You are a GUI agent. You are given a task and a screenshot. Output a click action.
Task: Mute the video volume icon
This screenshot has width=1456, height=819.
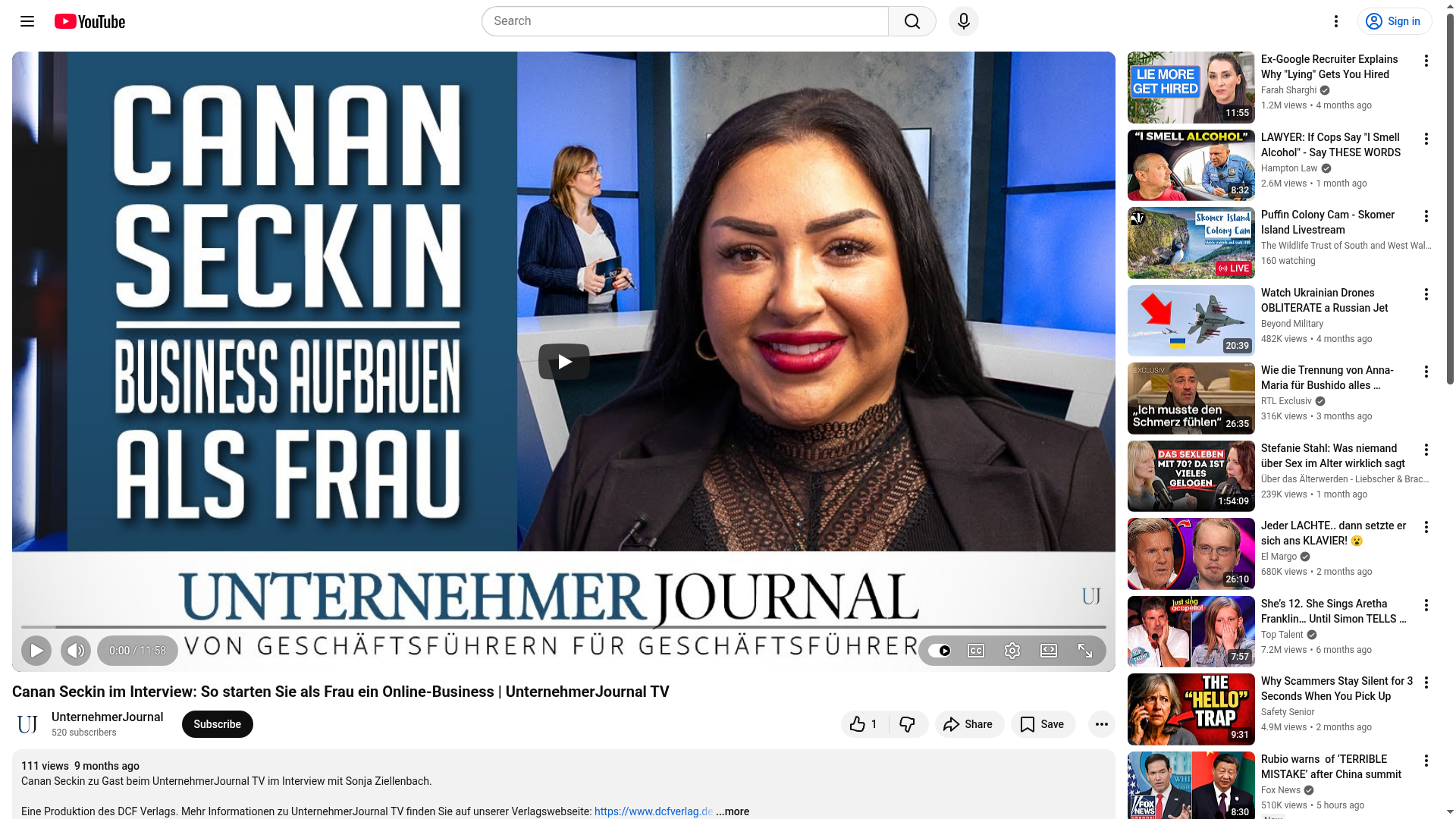point(76,651)
